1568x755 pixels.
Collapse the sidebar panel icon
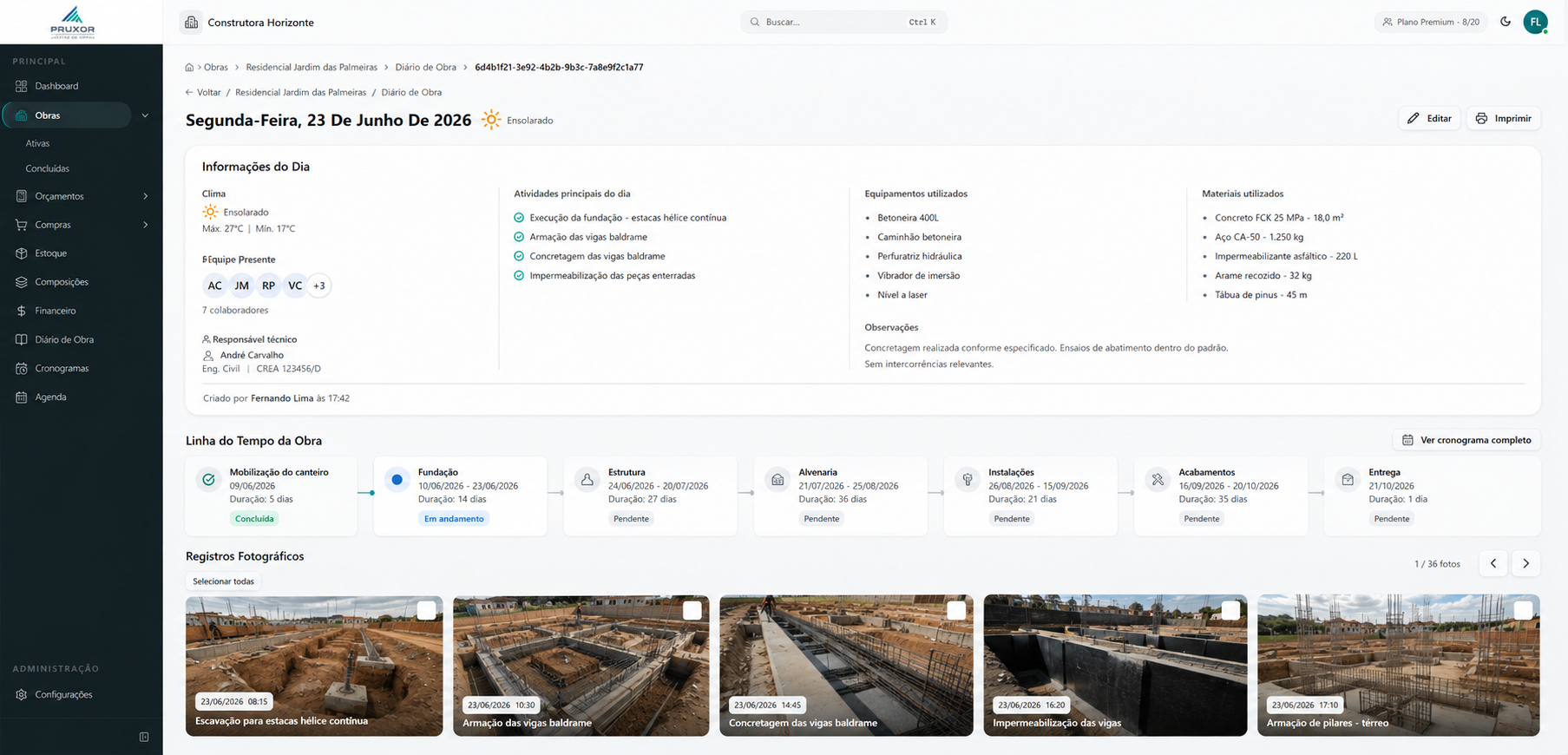point(144,737)
